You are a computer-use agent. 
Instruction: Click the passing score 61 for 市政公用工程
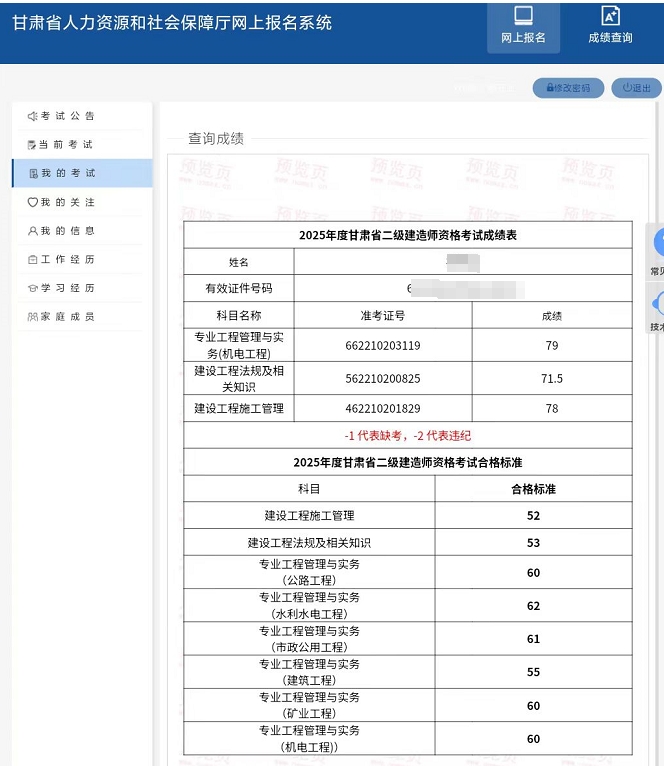click(x=534, y=639)
